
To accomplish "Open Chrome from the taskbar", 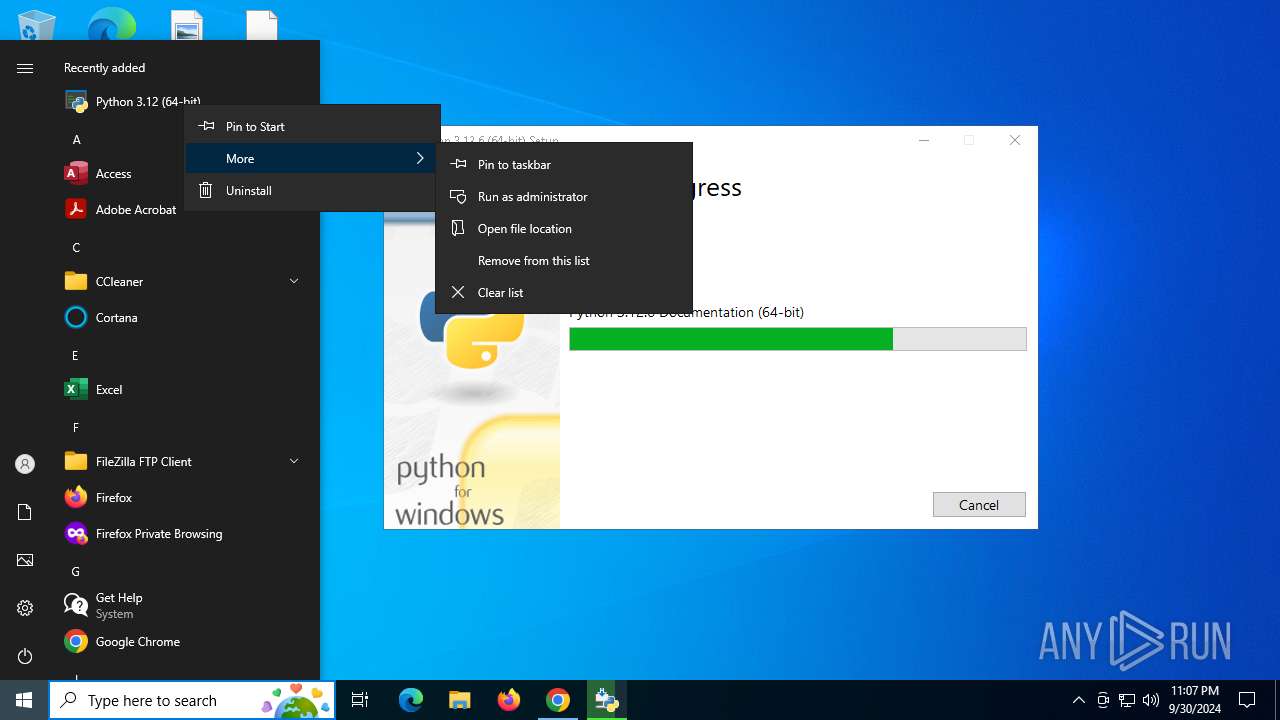I will click(558, 700).
